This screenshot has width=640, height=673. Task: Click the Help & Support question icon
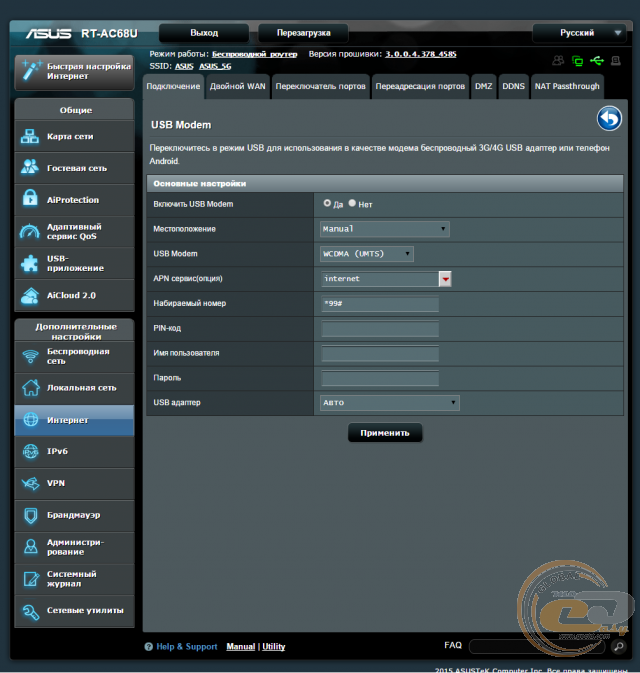tap(149, 647)
